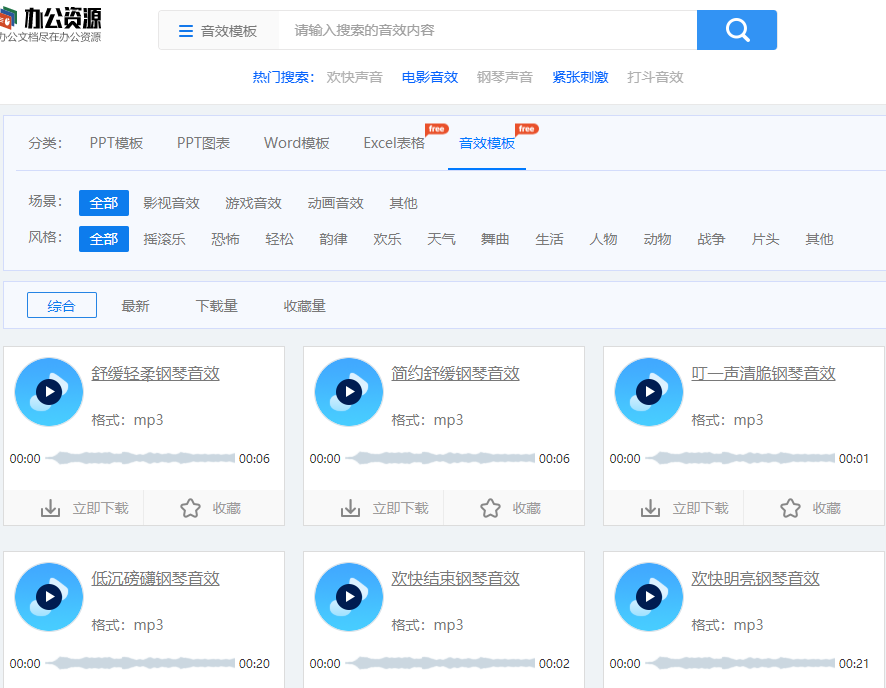This screenshot has width=886, height=688.
Task: Seek in 舒缓轻柔钢琴音效 waveform bar
Action: tap(140, 458)
